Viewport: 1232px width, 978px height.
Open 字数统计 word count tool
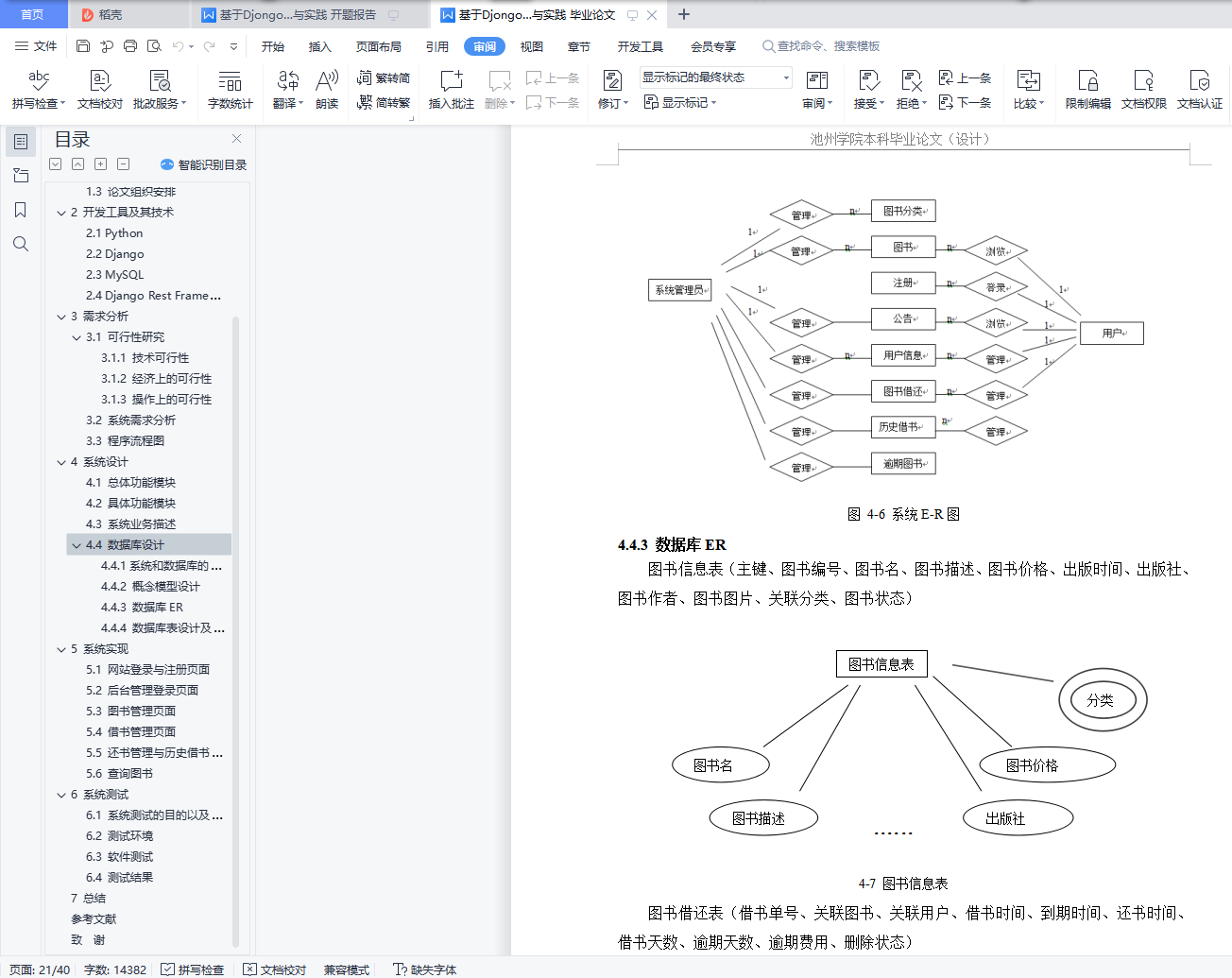pos(231,90)
